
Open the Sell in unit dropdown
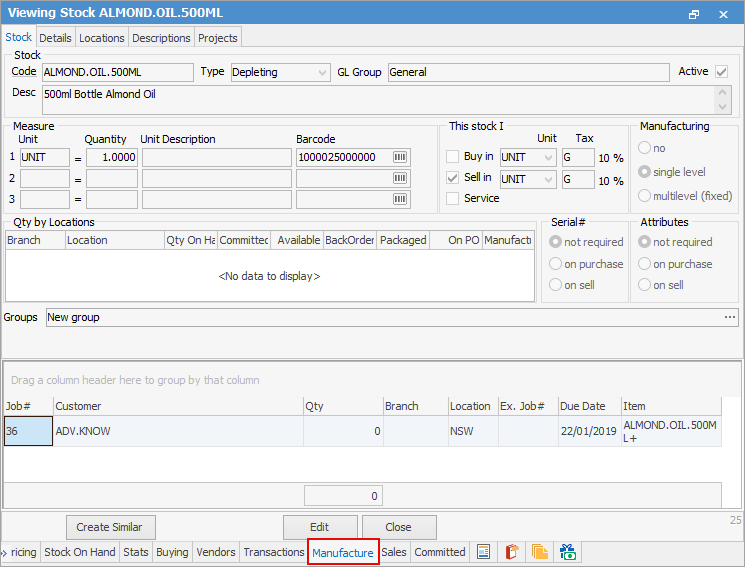click(548, 179)
